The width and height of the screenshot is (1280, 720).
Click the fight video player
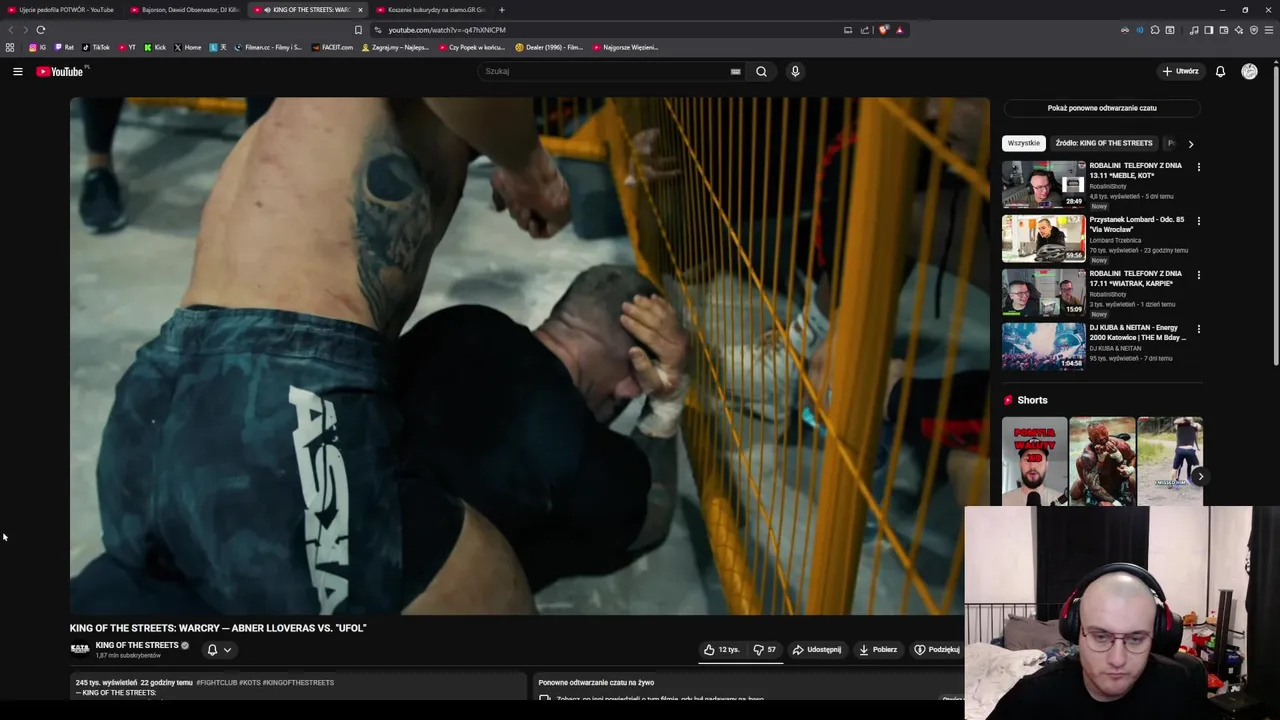point(530,356)
